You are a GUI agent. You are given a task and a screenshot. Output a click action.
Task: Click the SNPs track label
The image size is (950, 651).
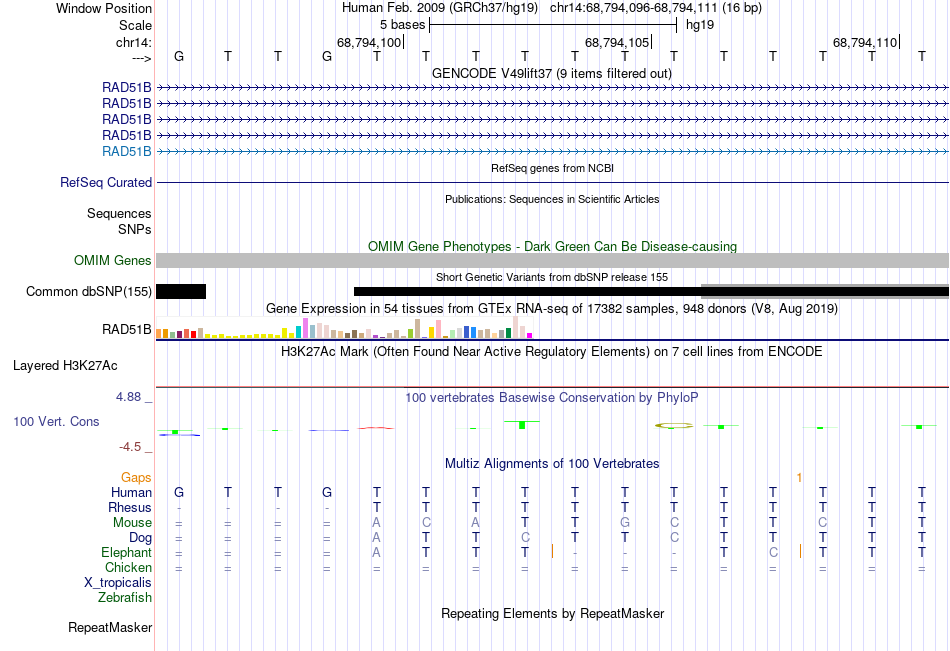(x=135, y=230)
